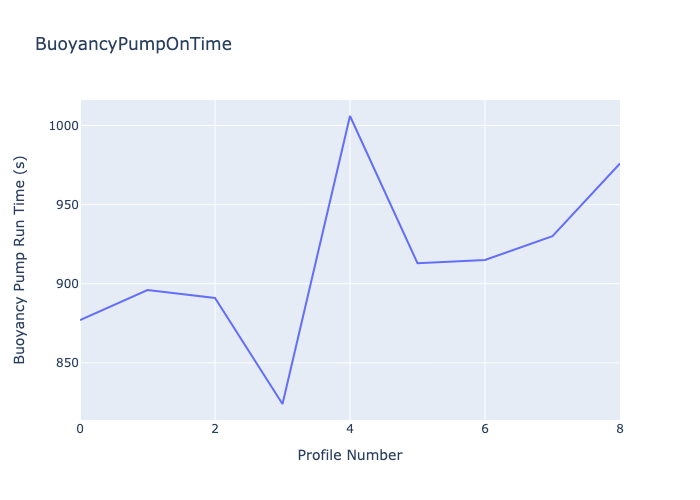Click the 0 x-axis tick label
700x500 pixels.
pyautogui.click(x=81, y=429)
